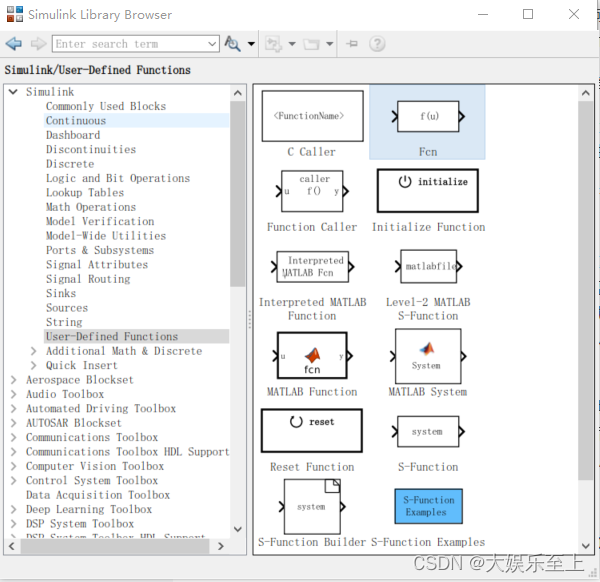Click the search binoculars icon
The height and width of the screenshot is (582, 600).
pyautogui.click(x=232, y=44)
